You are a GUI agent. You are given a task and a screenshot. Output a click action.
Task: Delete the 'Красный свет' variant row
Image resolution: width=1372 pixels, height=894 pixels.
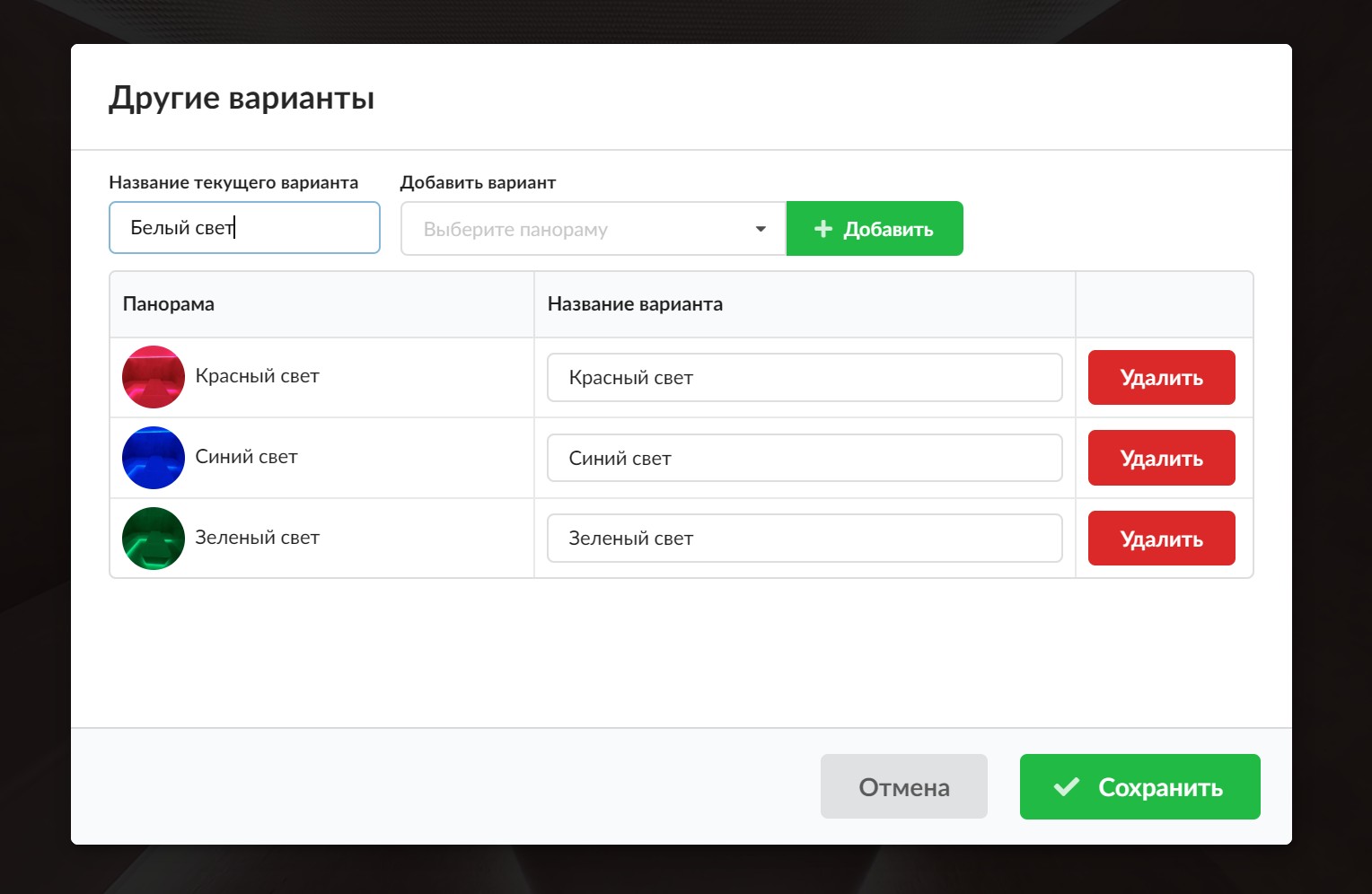(1161, 378)
